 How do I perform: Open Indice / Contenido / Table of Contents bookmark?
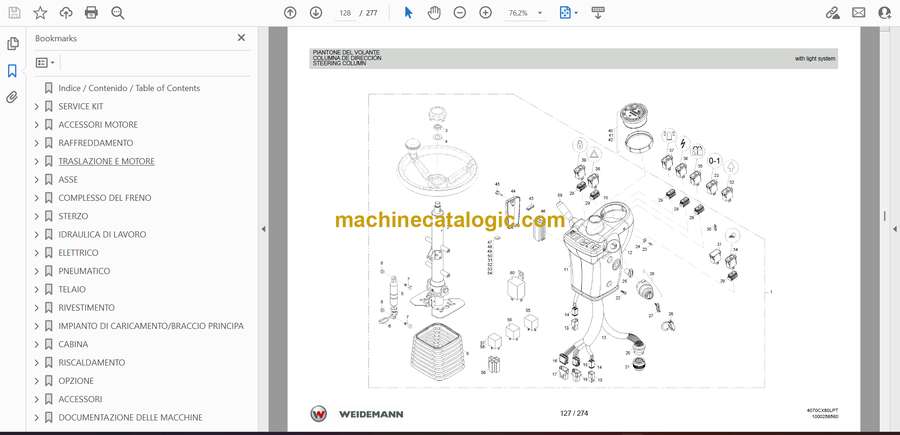click(x=129, y=88)
